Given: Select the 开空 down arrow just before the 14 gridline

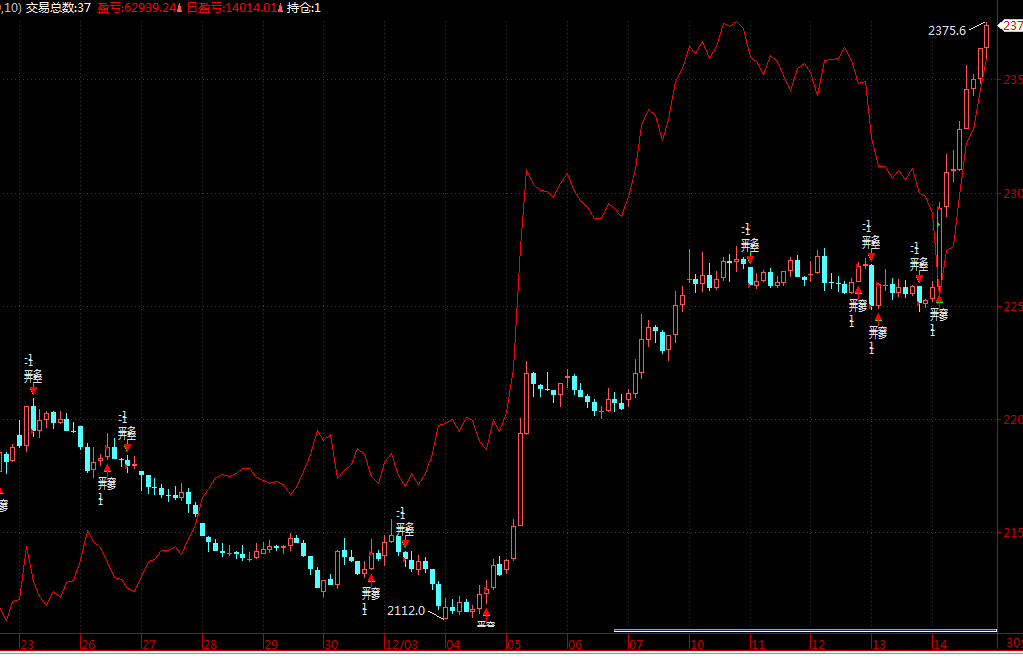Looking at the screenshot, I should pos(919,279).
